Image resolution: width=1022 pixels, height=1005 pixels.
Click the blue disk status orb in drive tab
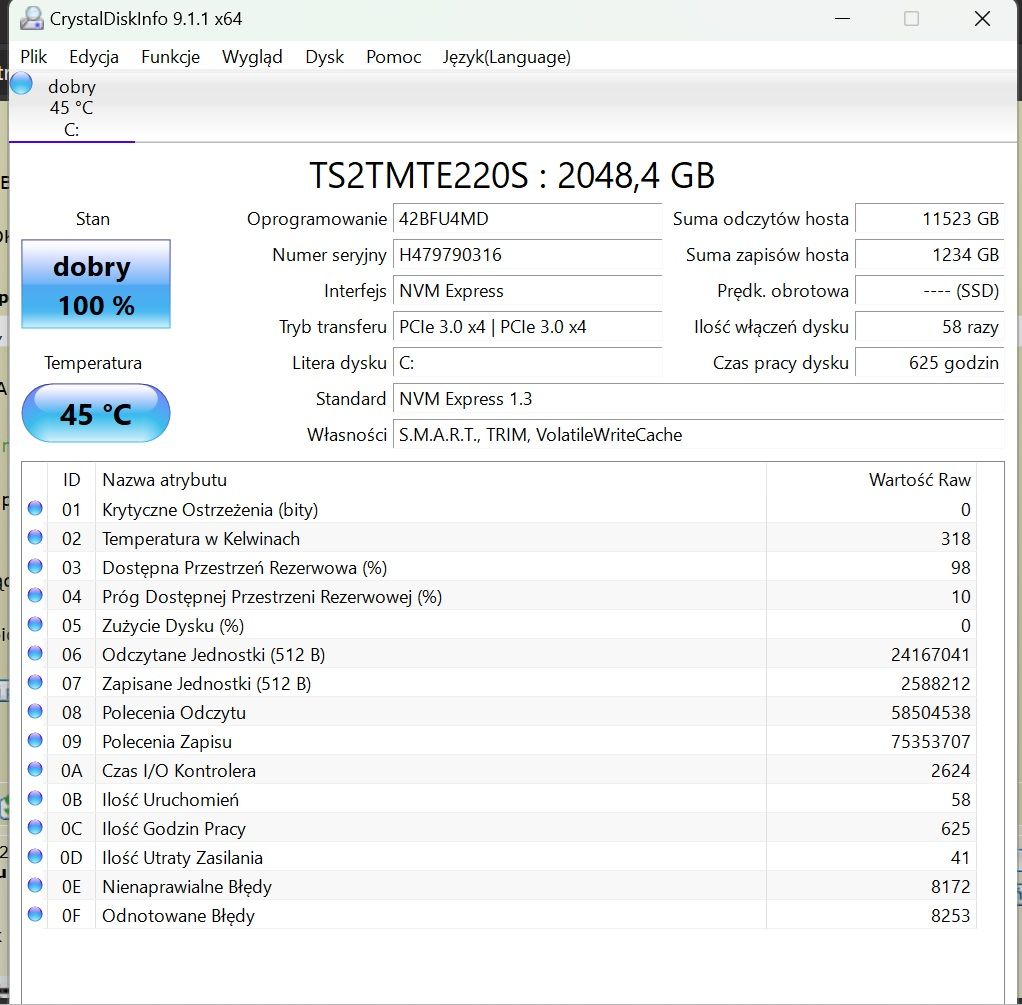[x=22, y=83]
